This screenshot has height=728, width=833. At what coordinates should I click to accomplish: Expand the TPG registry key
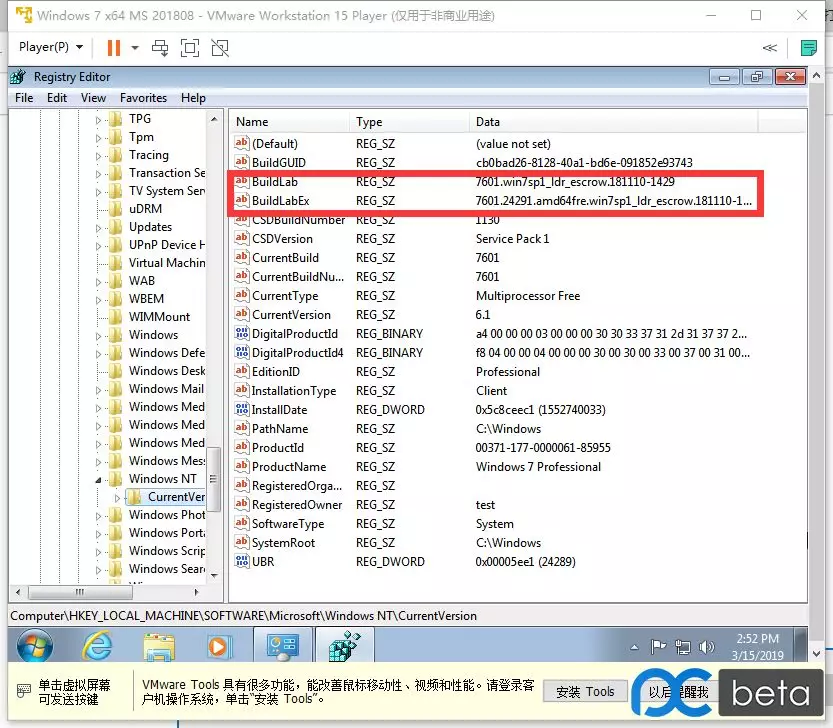pos(98,120)
